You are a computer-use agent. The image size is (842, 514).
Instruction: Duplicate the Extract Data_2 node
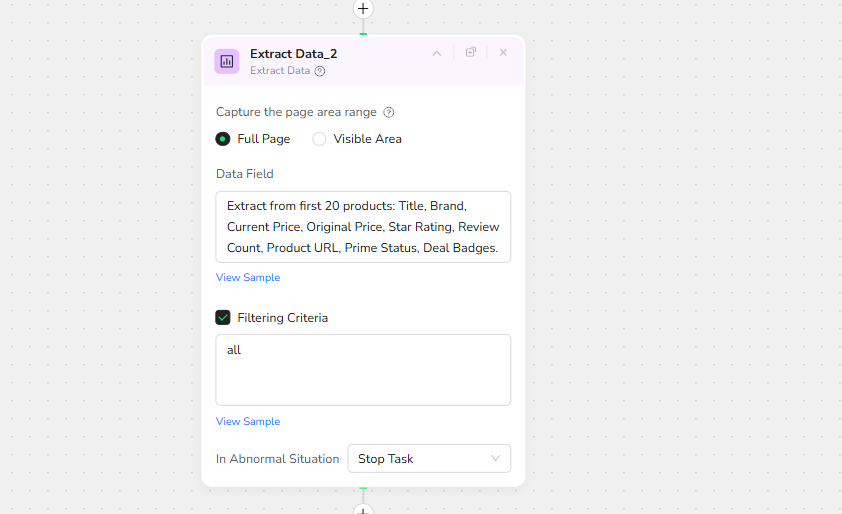pos(471,53)
